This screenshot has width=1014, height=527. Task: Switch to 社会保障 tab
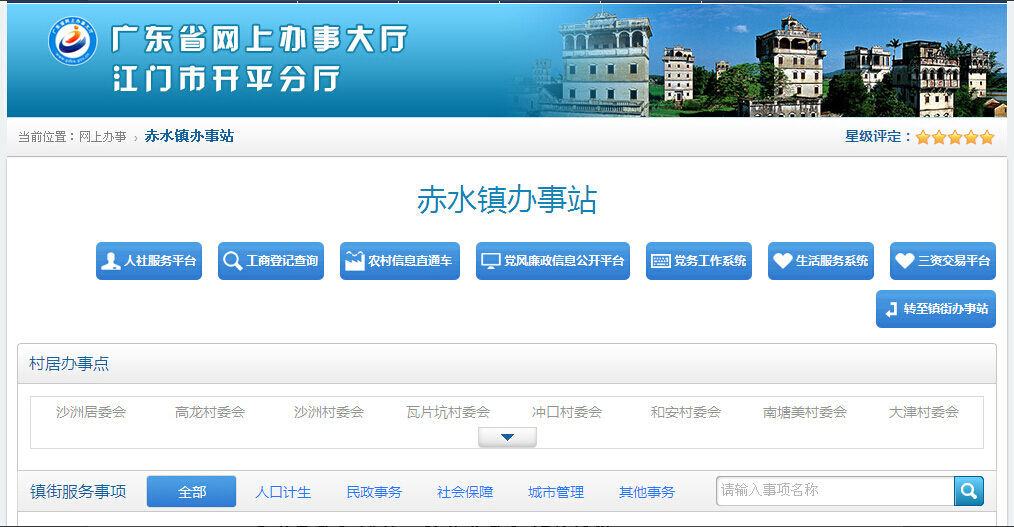465,492
